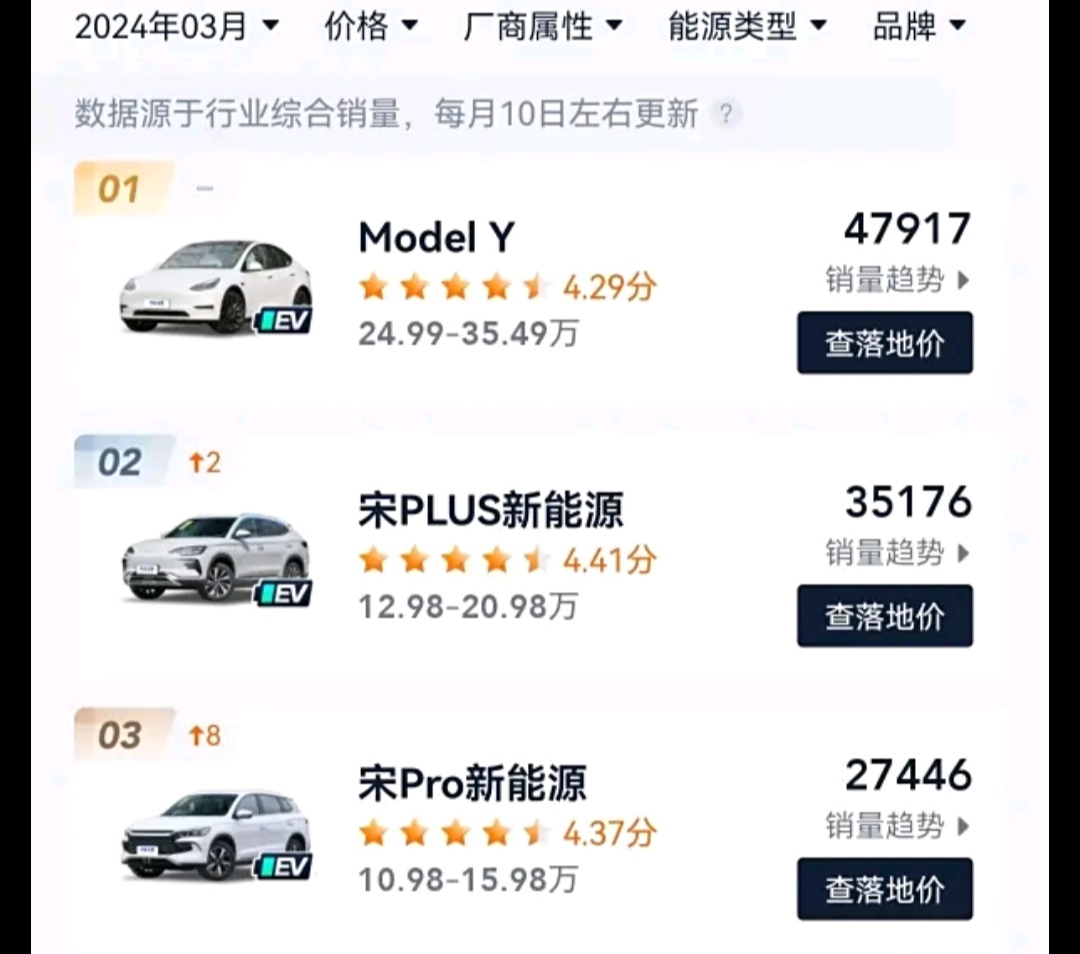The height and width of the screenshot is (954, 1080).
Task: View 销量趋势 for 宋Pro新能源
Action: [897, 826]
